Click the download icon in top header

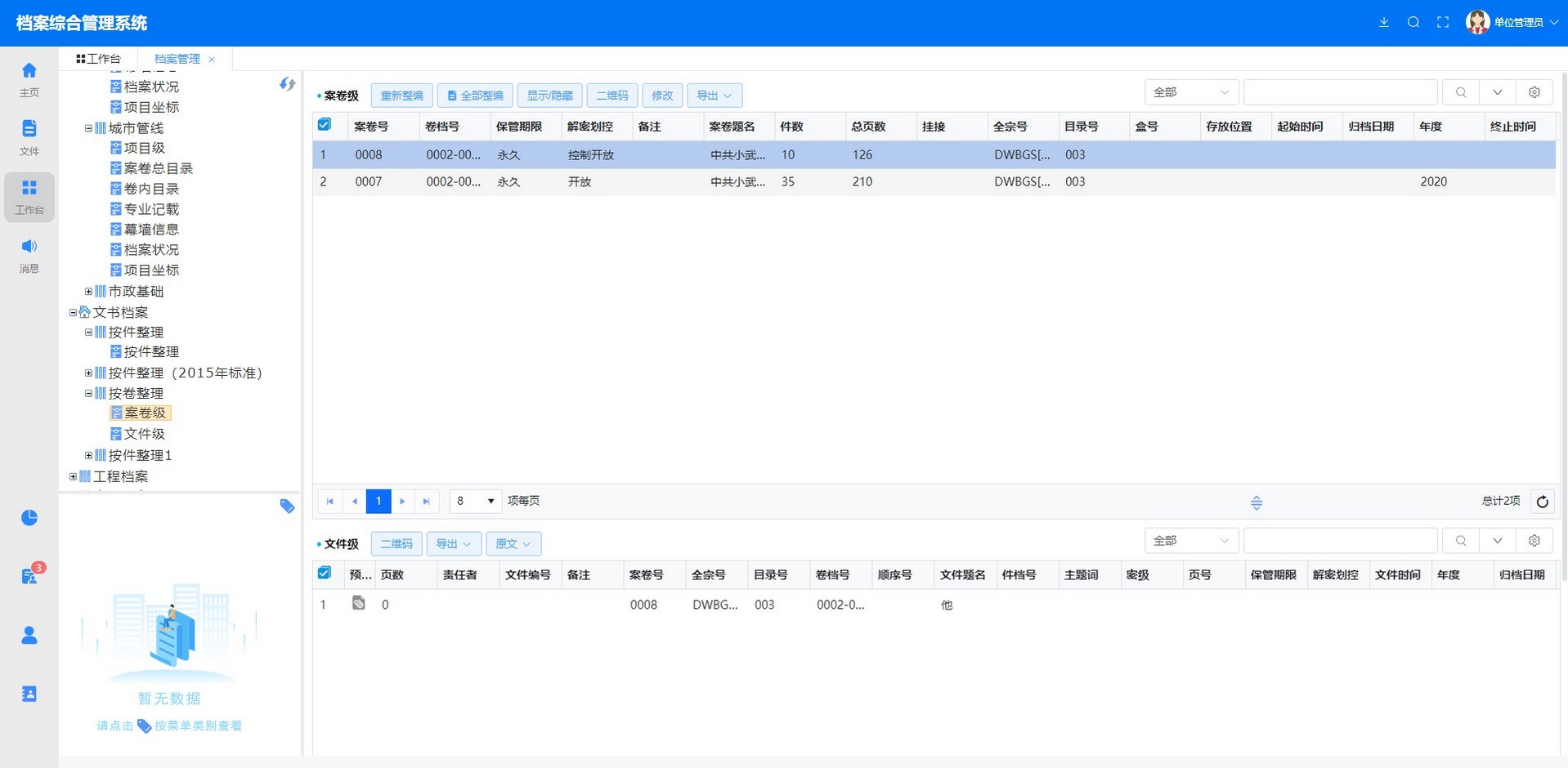1383,23
